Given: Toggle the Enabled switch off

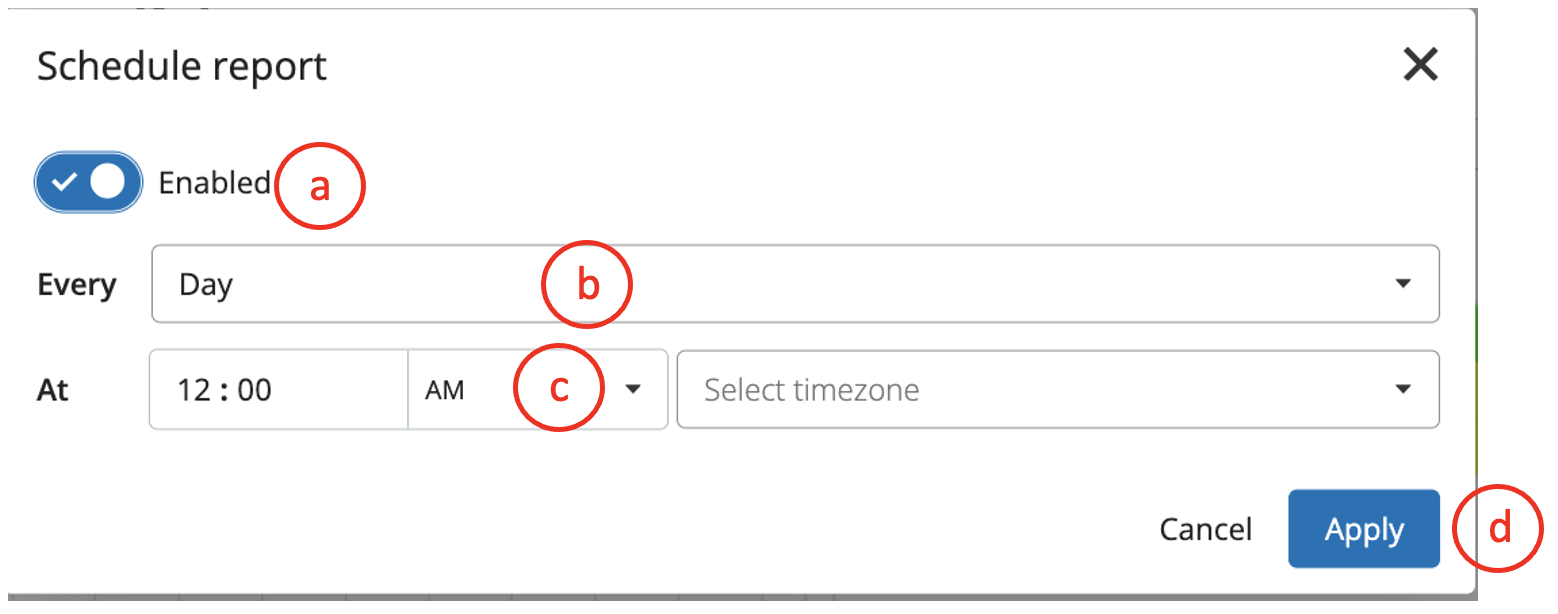Looking at the screenshot, I should (89, 182).
